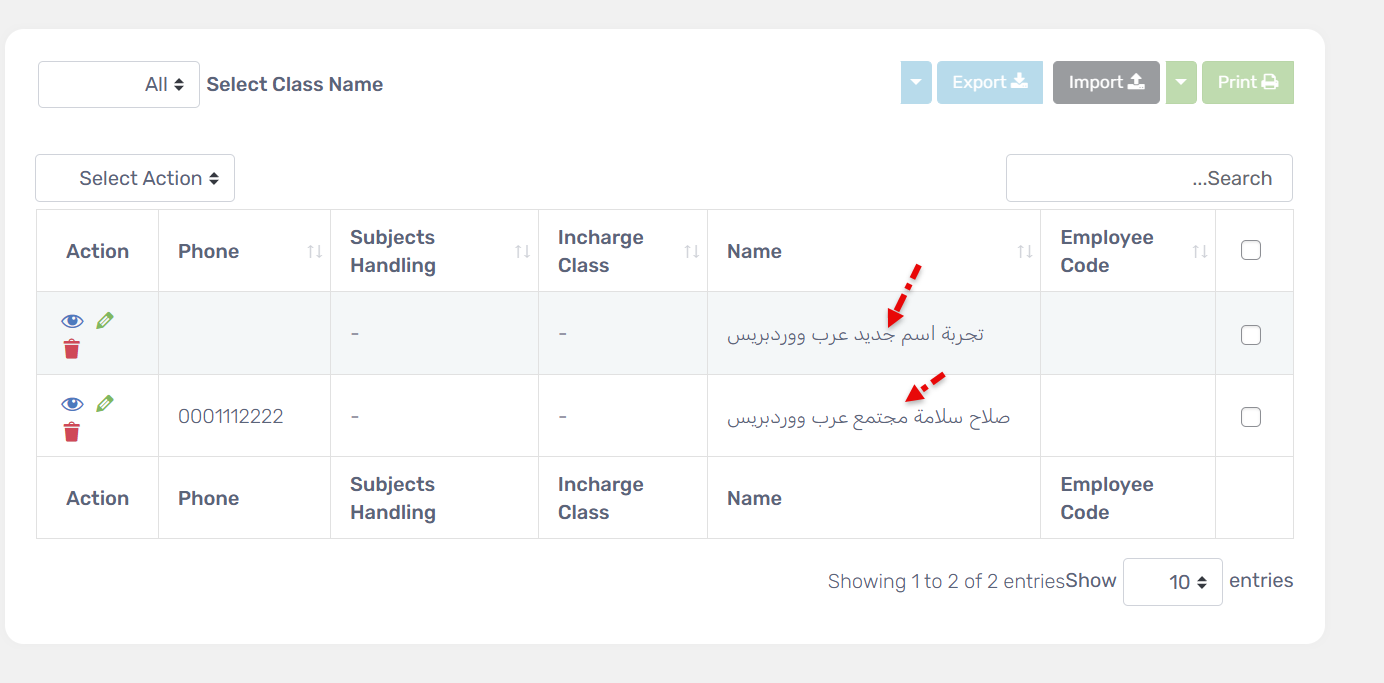This screenshot has height=683, width=1384.
Task: Open the Select Action dropdown
Action: point(135,178)
